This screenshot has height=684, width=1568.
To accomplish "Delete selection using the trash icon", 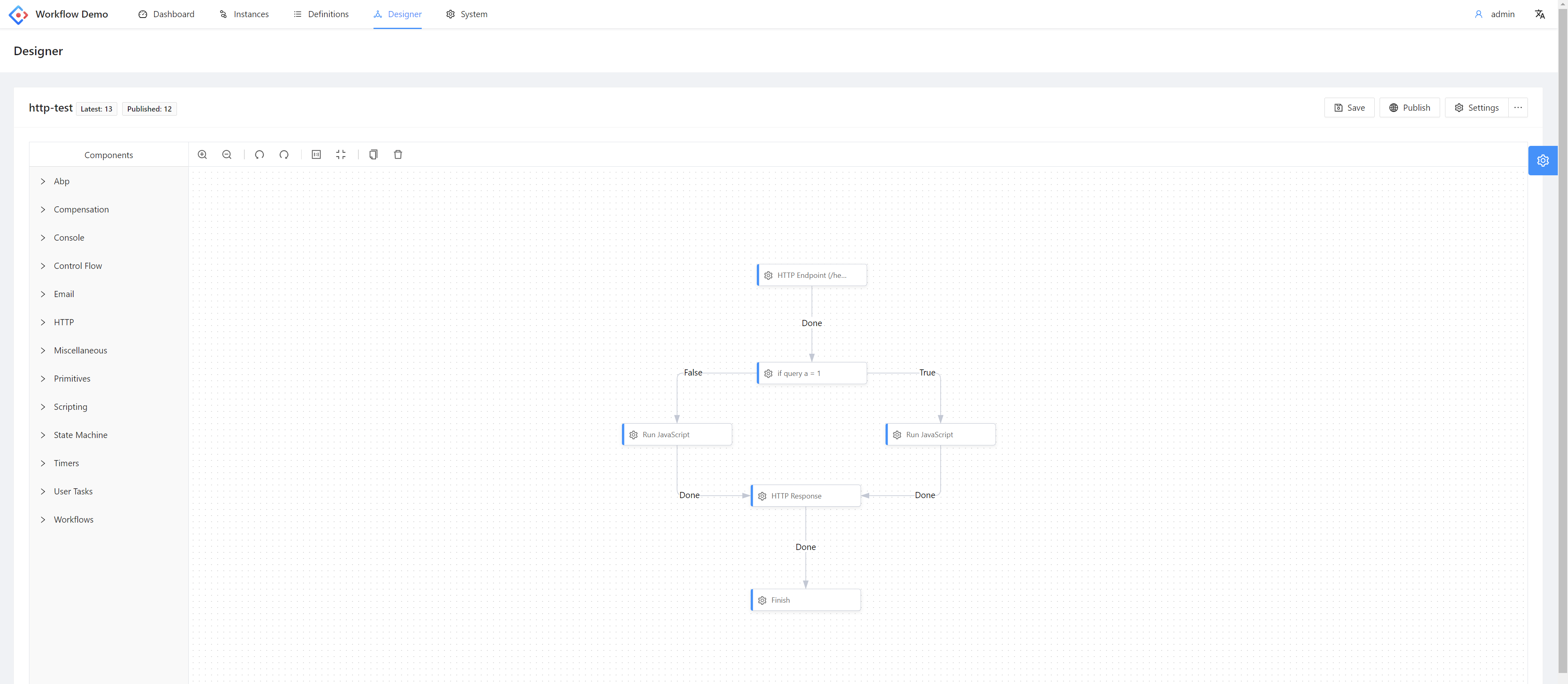I will tap(398, 154).
